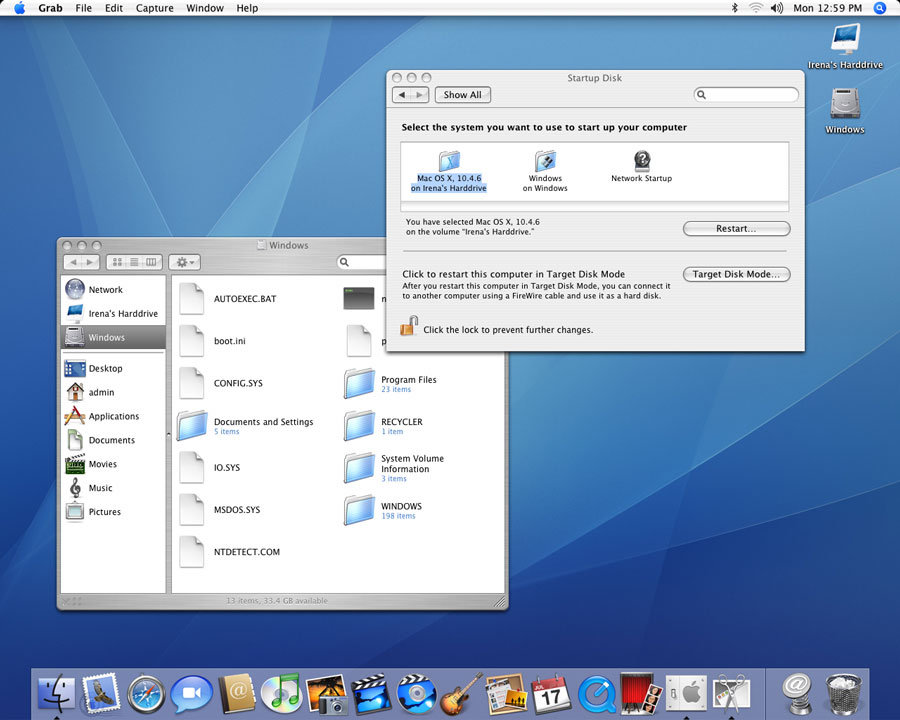Select the RECYCLER folder
The width and height of the screenshot is (900, 720).
pos(383,425)
